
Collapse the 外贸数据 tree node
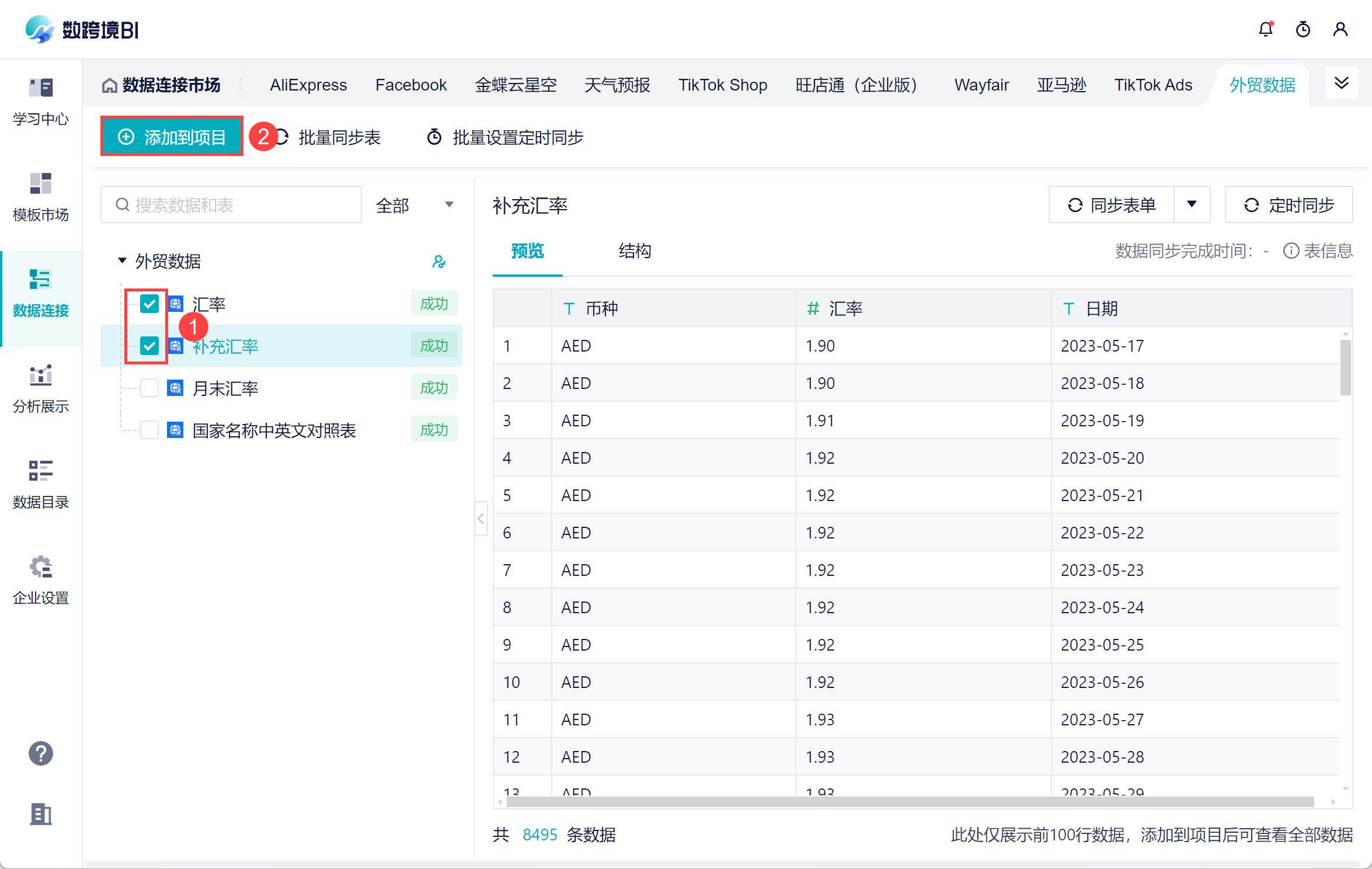click(x=122, y=260)
